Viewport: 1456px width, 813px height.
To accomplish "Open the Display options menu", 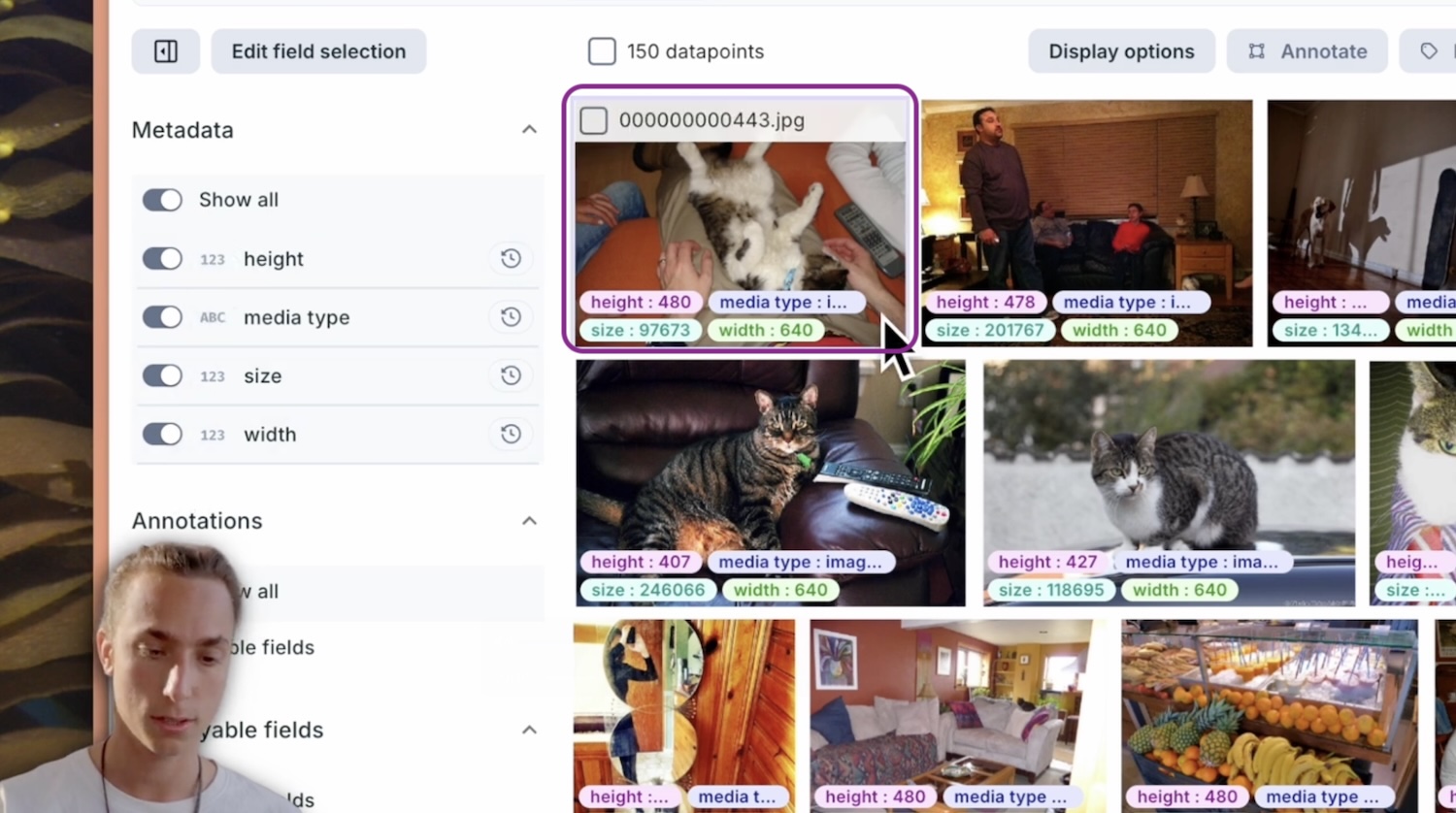I will 1121,51.
